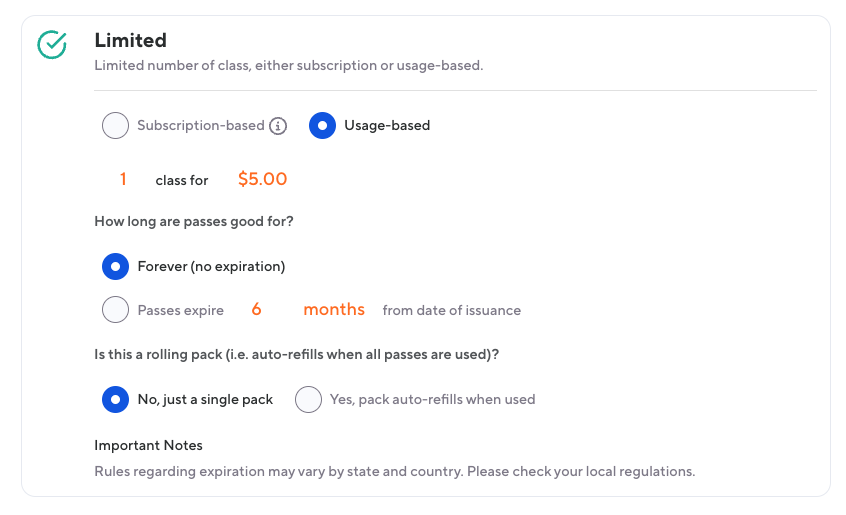Click the 'from date of issuance' text
The width and height of the screenshot is (846, 515).
click(451, 311)
